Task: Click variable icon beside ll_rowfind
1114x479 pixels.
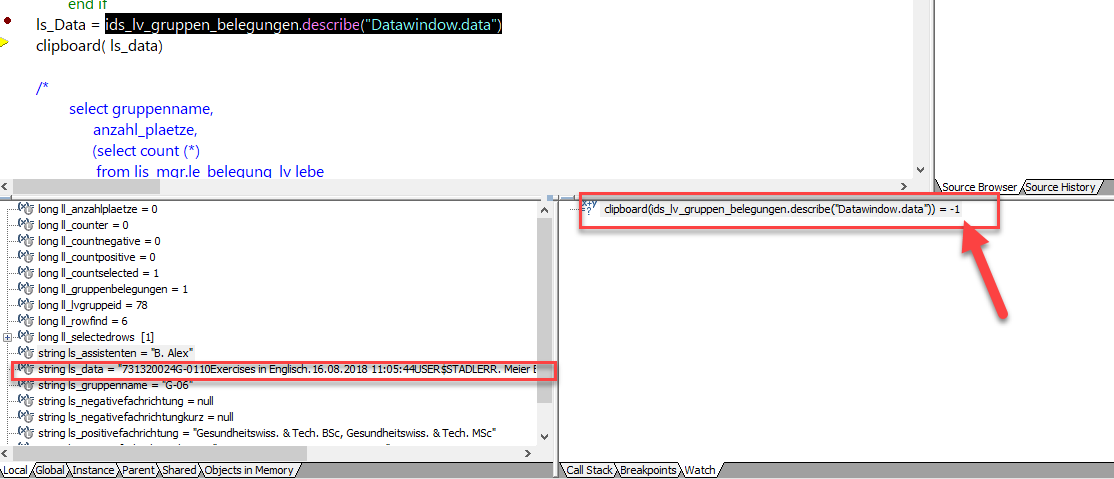Action: [26, 321]
